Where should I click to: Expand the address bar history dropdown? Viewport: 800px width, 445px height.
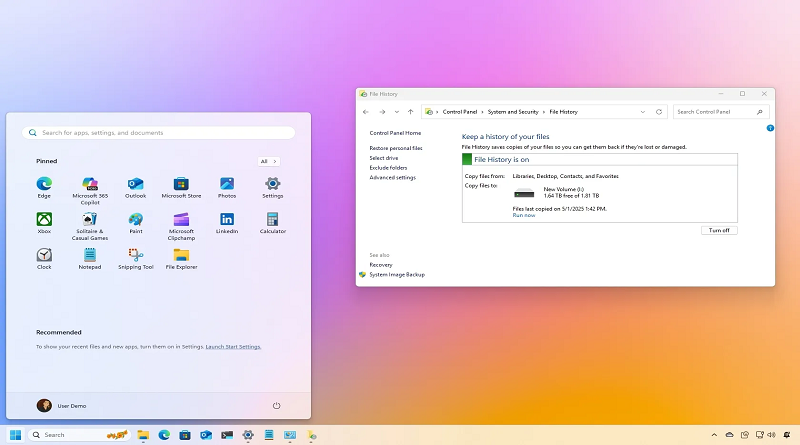642,112
